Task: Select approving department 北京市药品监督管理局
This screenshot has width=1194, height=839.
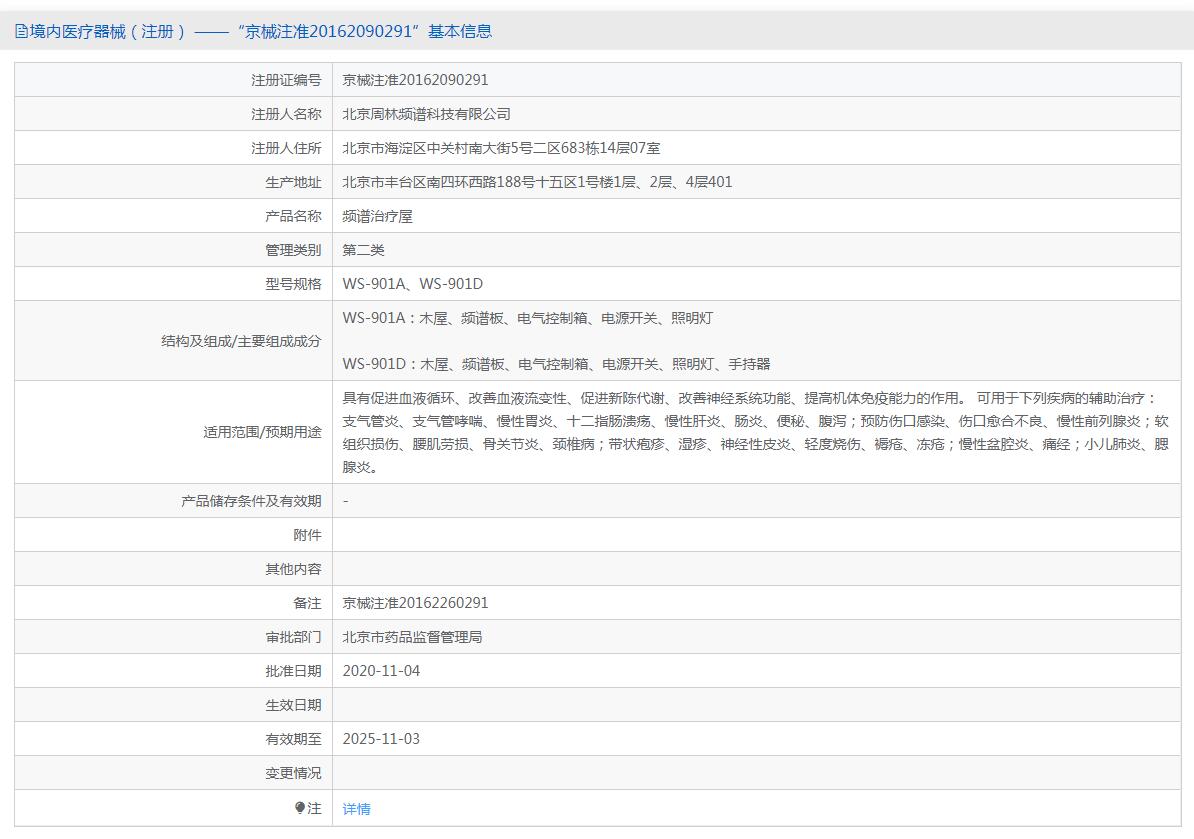Action: coord(412,637)
